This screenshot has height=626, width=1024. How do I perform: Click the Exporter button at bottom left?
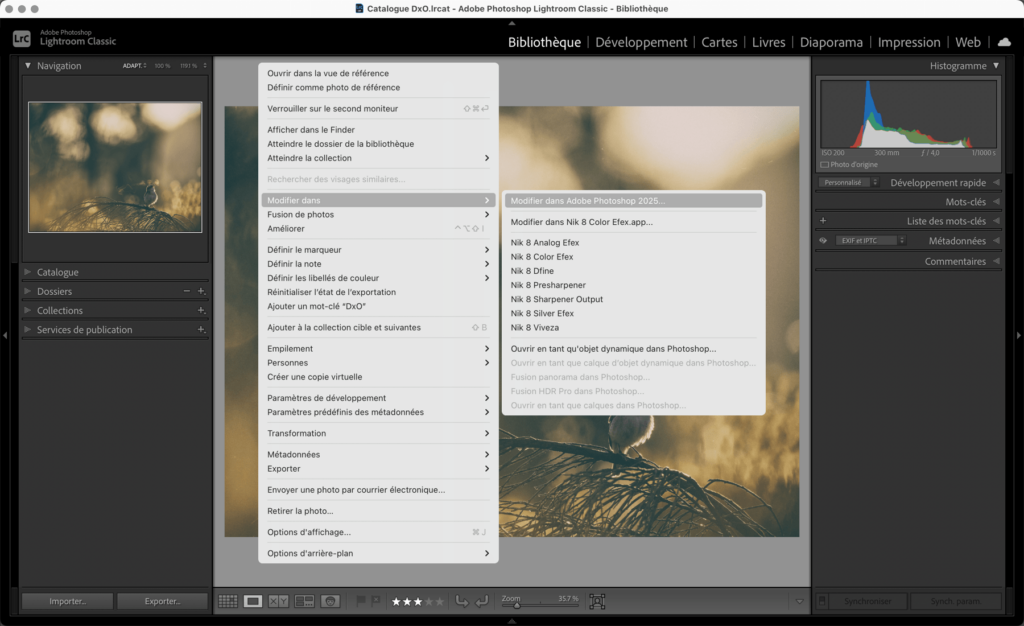coord(163,601)
